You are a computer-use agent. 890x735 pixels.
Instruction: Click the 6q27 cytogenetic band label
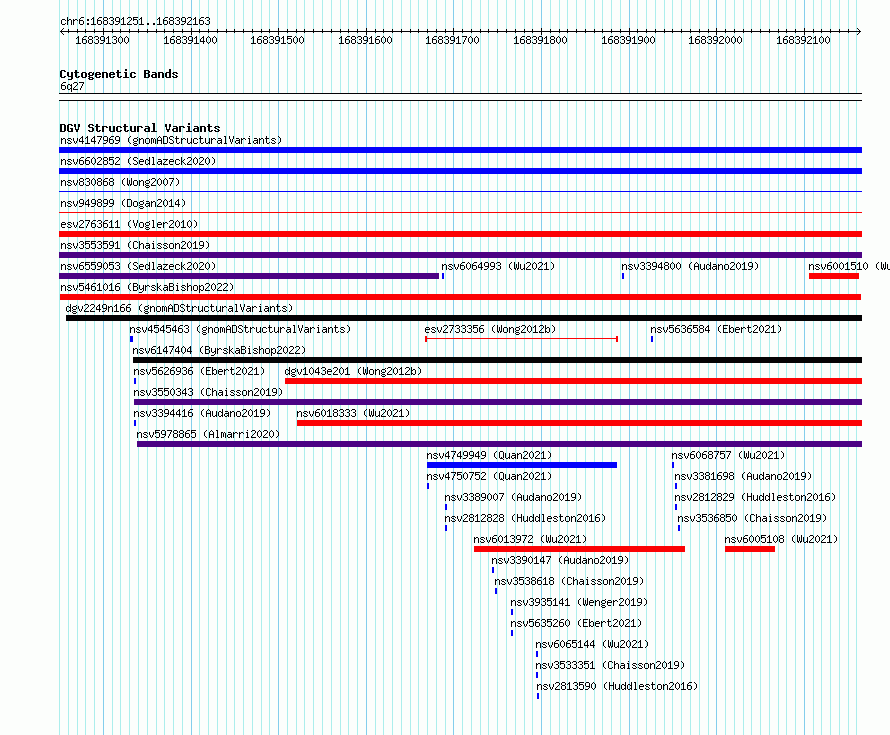click(x=72, y=86)
